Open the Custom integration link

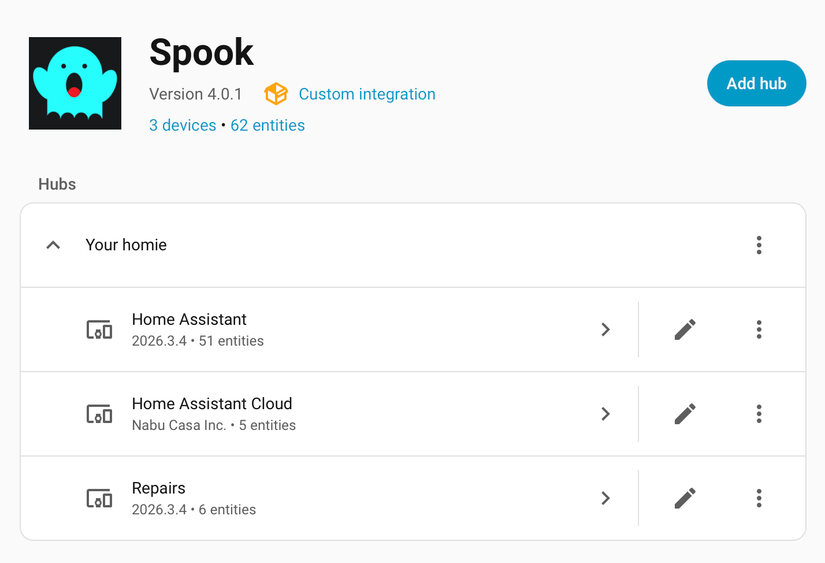pyautogui.click(x=367, y=94)
